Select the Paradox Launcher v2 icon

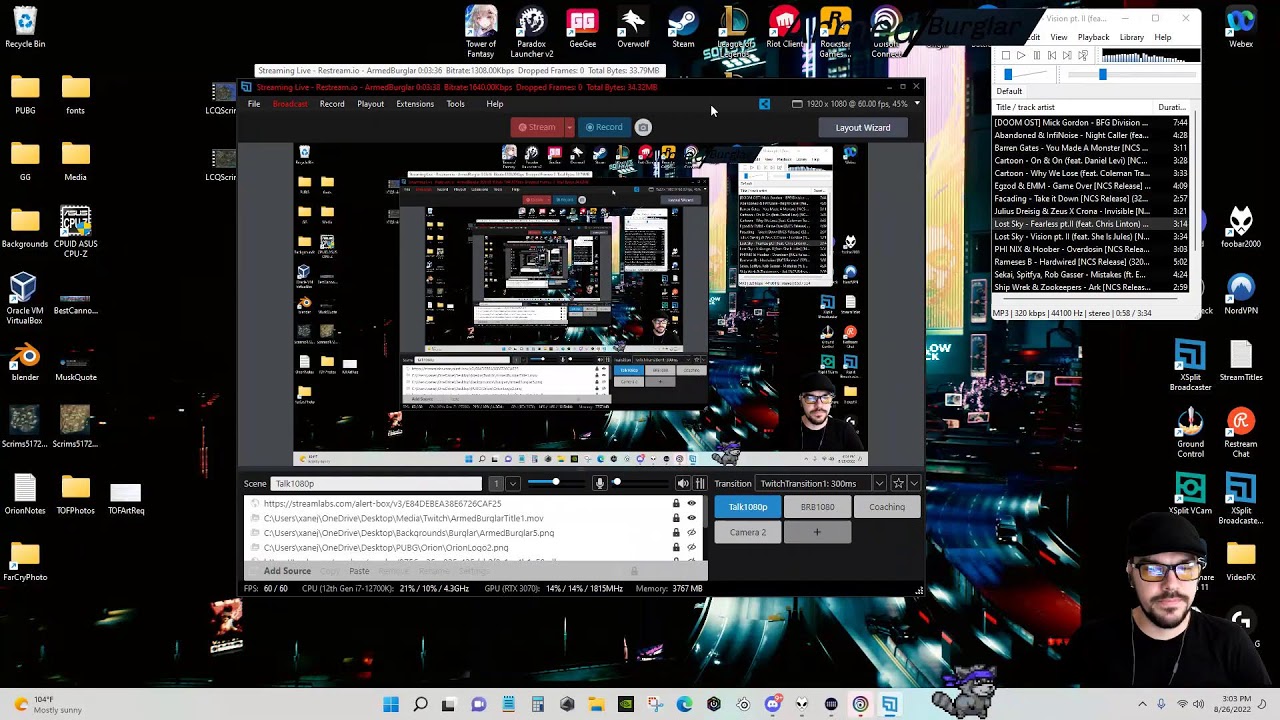point(532,33)
